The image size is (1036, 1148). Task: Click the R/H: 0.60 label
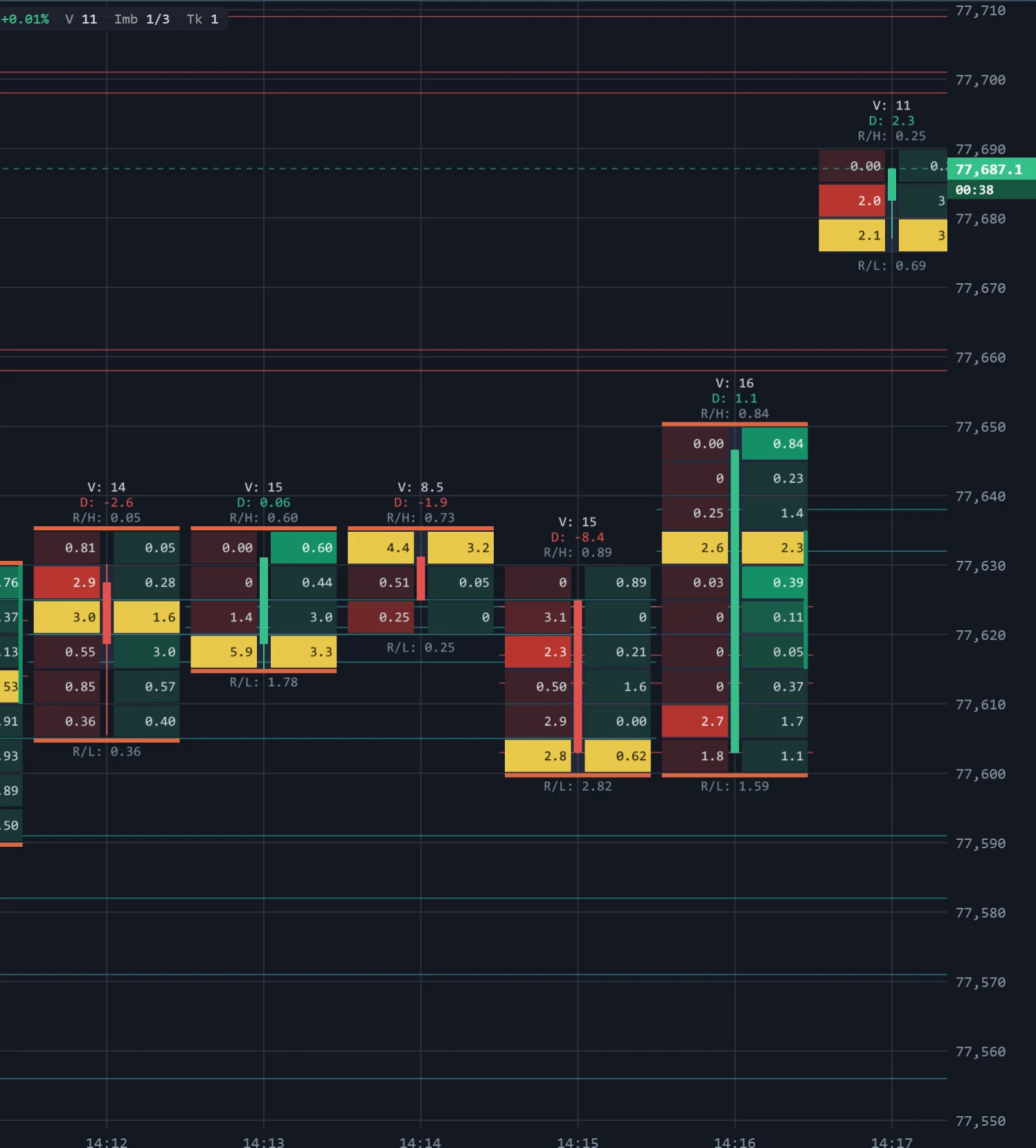click(264, 518)
